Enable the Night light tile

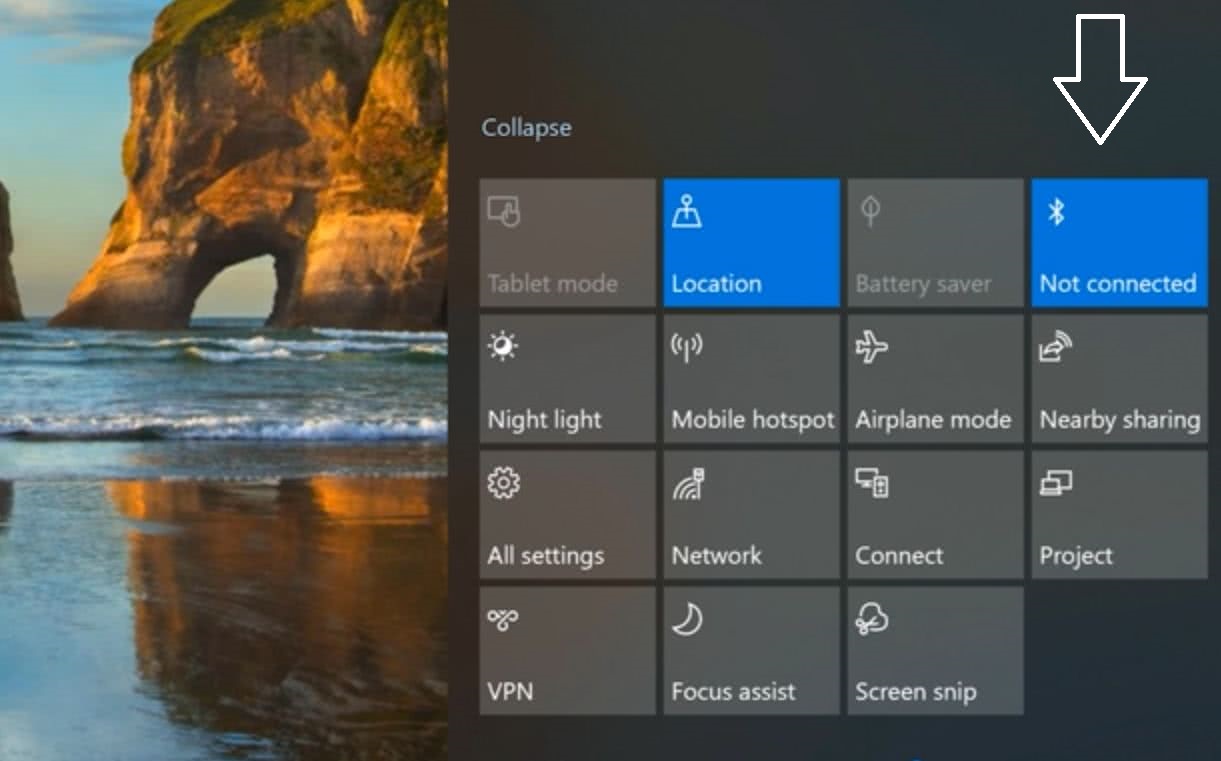tap(567, 379)
